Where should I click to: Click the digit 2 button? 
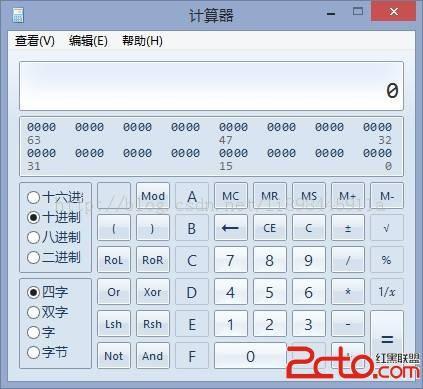270,324
